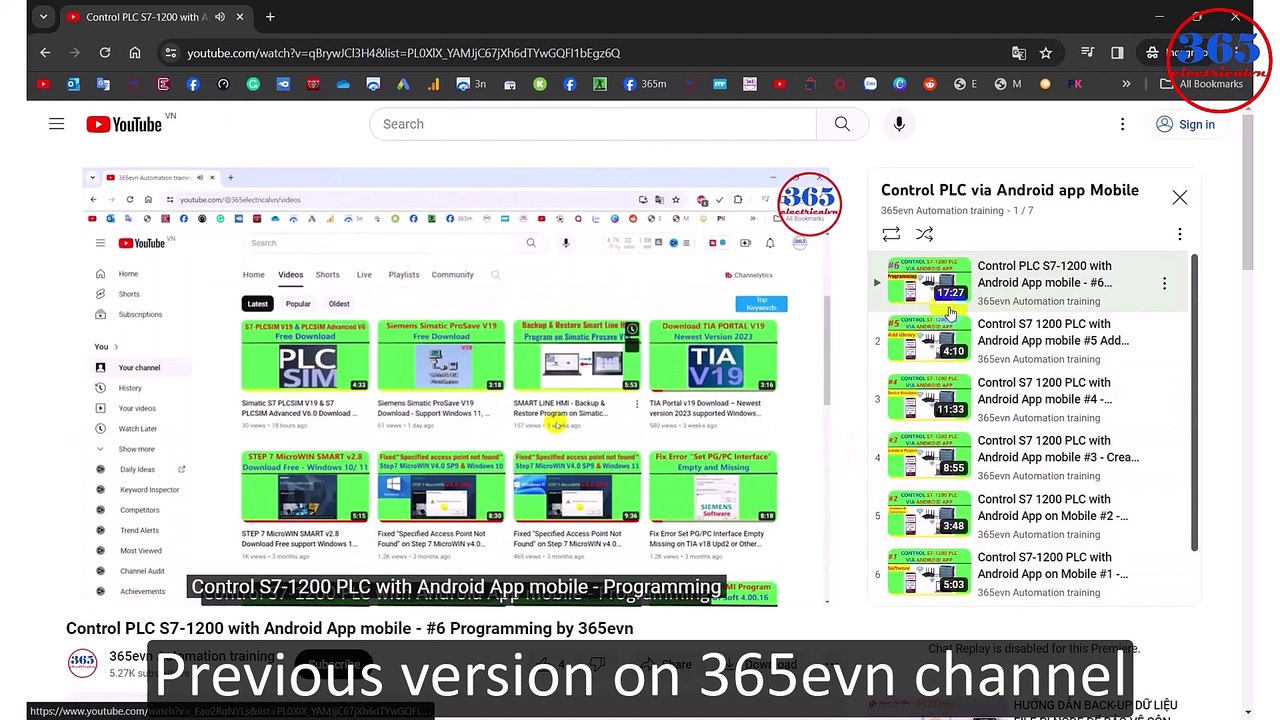Viewport: 1280px width, 720px height.
Task: Open playlist title 'Android App on Mobile #1 -...'
Action: 1052,566
